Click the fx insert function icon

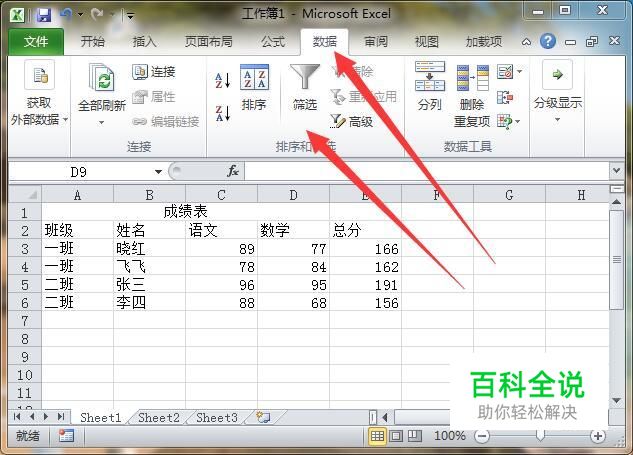click(233, 171)
